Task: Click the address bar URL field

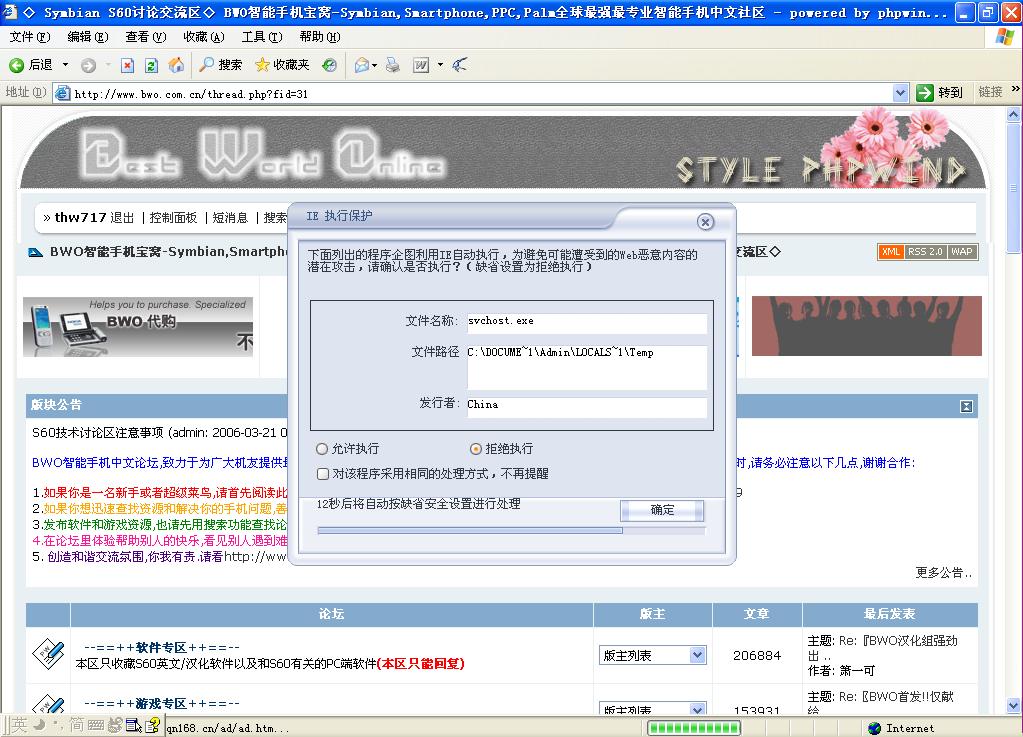Action: tap(481, 93)
